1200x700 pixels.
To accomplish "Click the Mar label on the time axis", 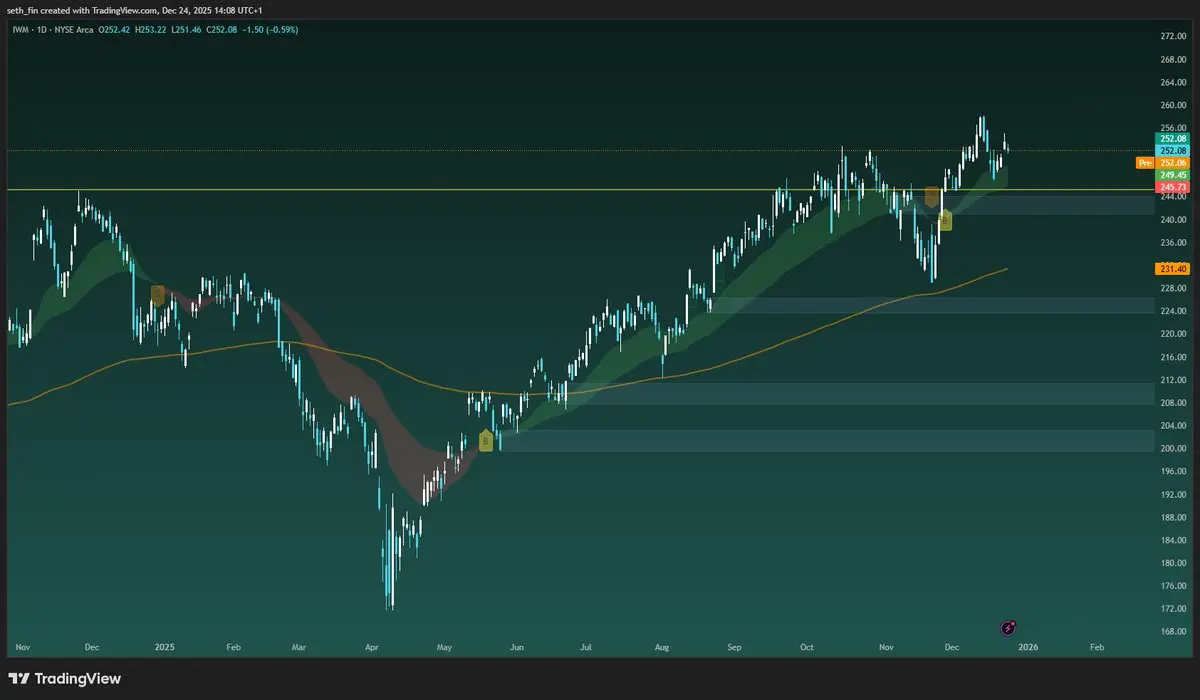I will coord(299,647).
